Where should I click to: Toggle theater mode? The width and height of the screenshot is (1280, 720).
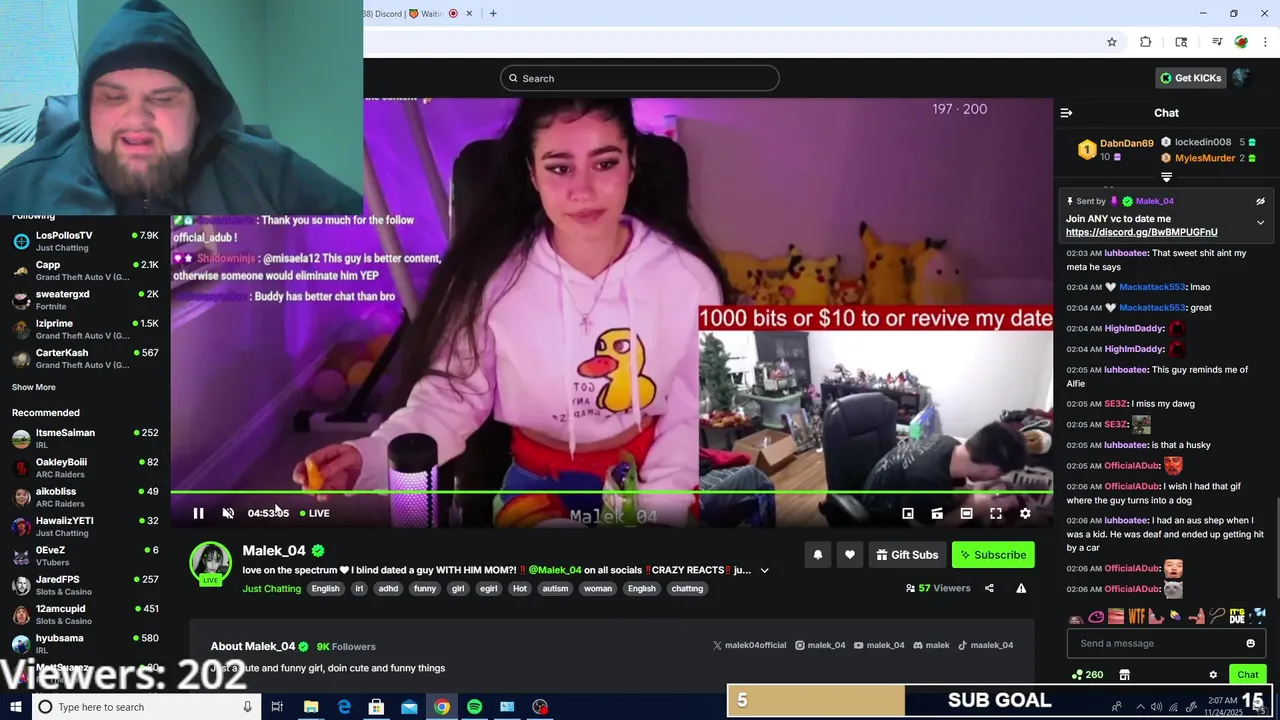[966, 513]
